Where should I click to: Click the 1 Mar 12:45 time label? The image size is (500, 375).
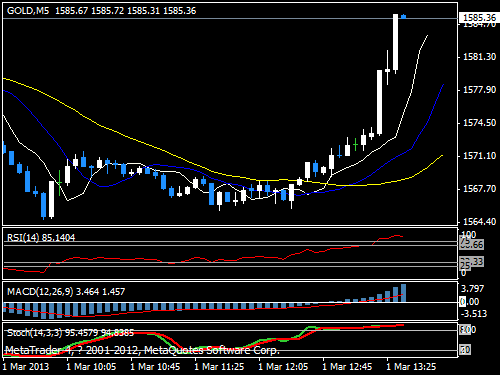pyautogui.click(x=347, y=367)
